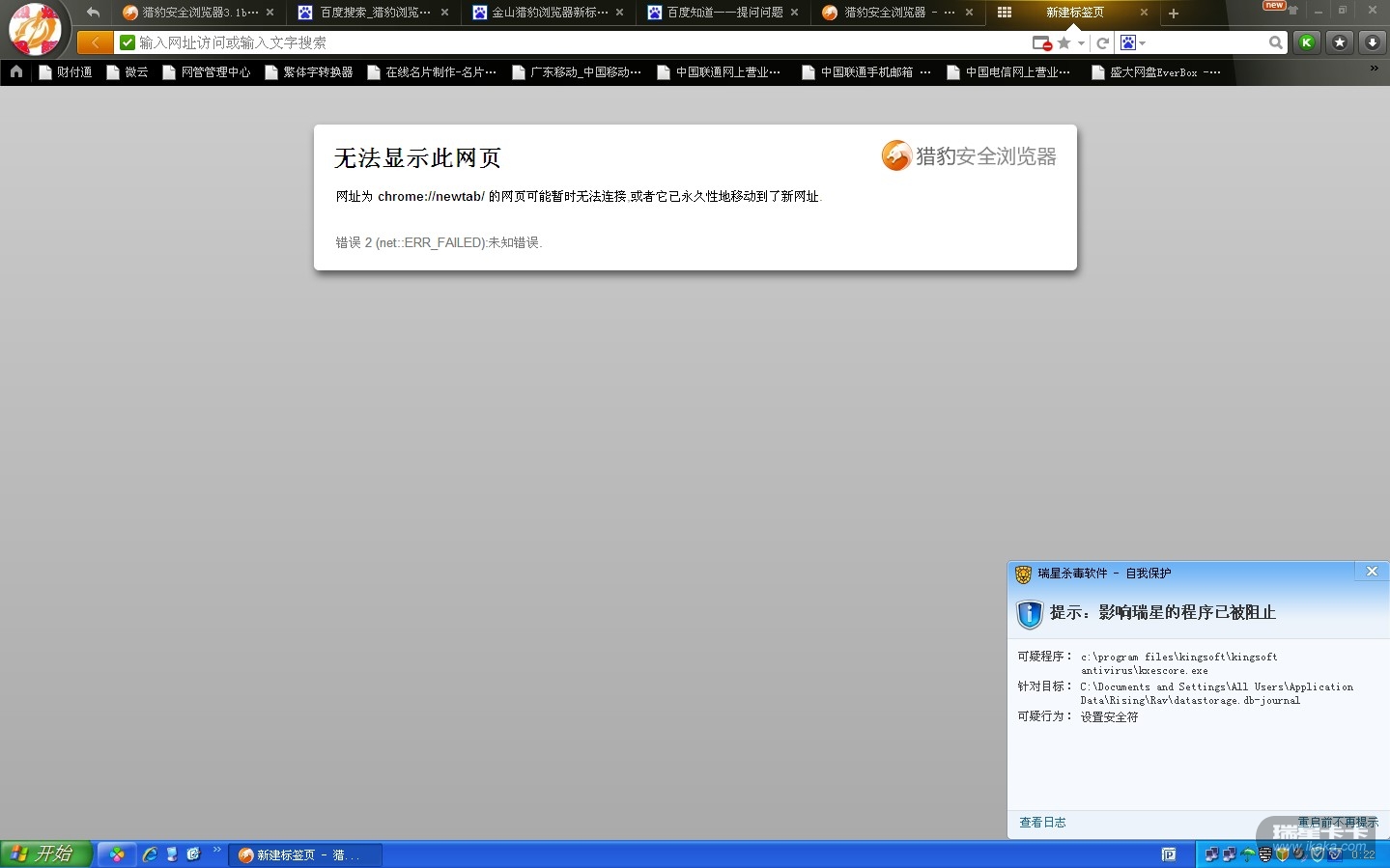Screen dimensions: 1390x868
Task: Open the 中国电信网上营业 bookmark
Action: coord(1008,72)
